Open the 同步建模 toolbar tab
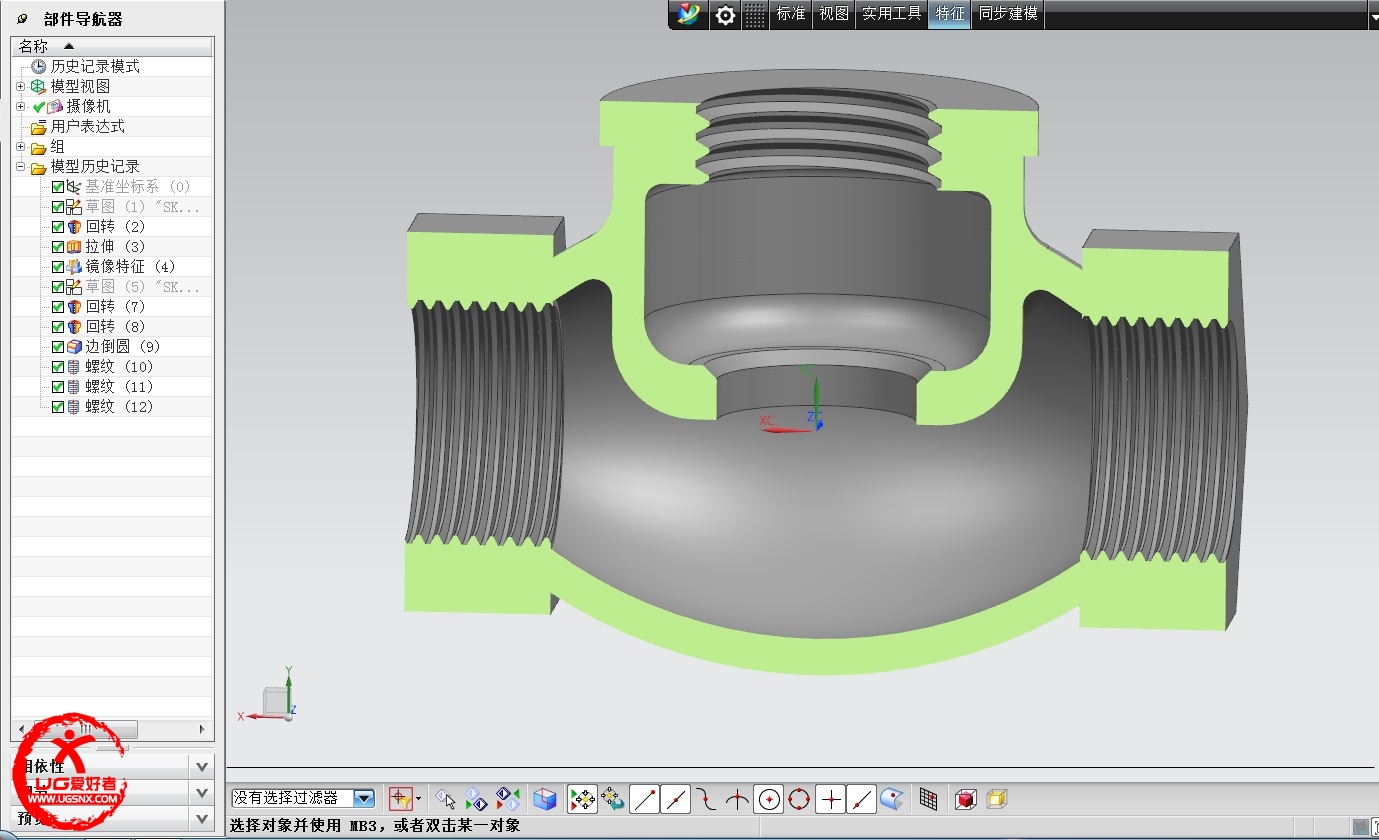The width and height of the screenshot is (1379, 840). pos(1008,14)
